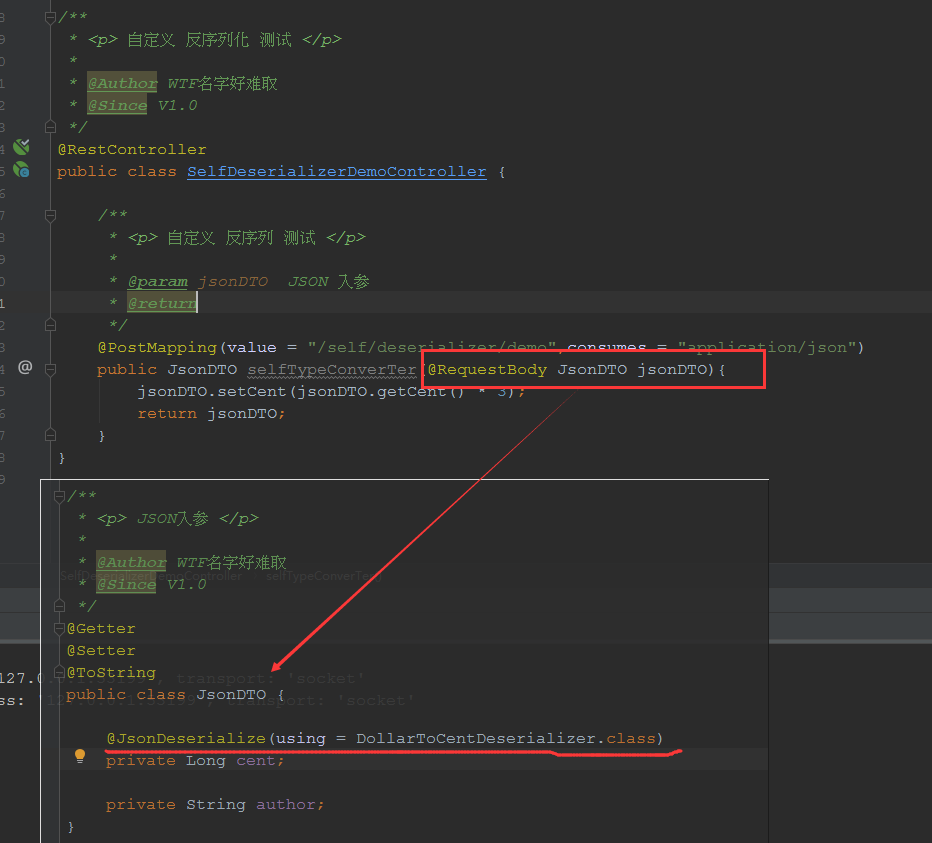Collapse the selfTypeConverTer method body
This screenshot has width=932, height=843.
[51, 370]
